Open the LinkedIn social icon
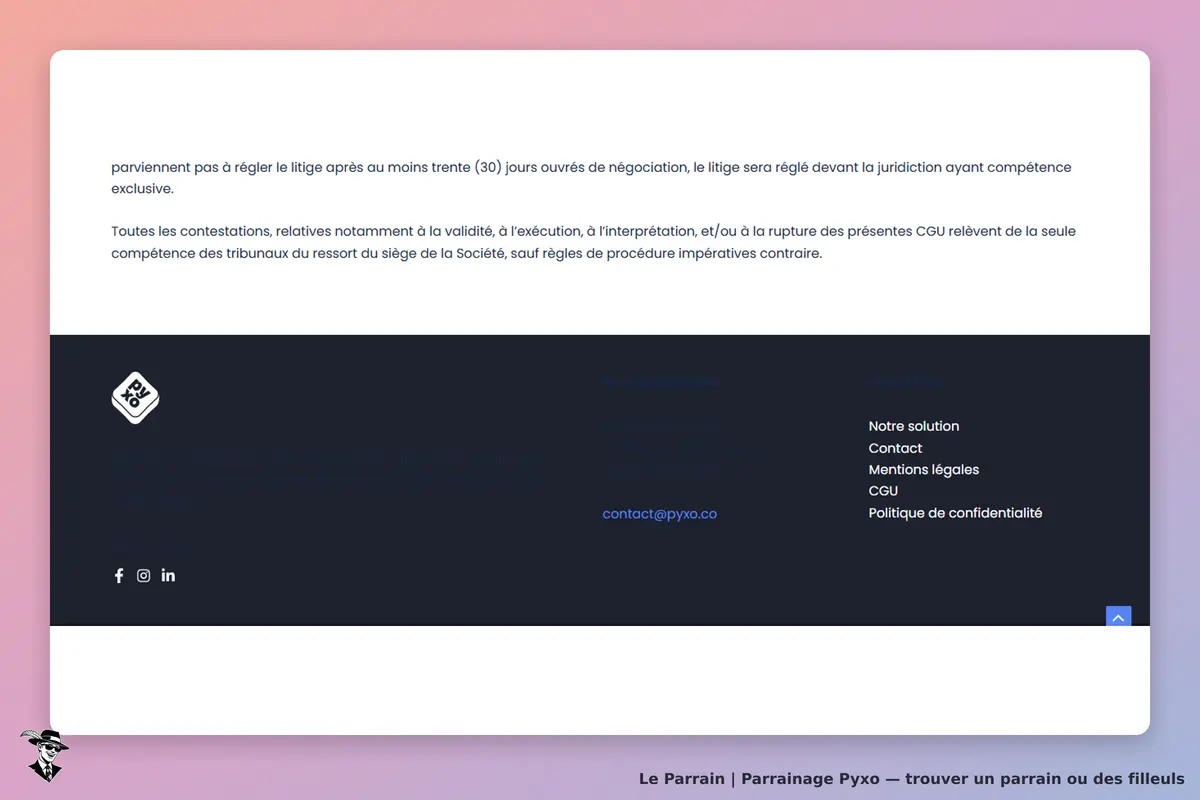This screenshot has width=1200, height=800. tap(168, 576)
